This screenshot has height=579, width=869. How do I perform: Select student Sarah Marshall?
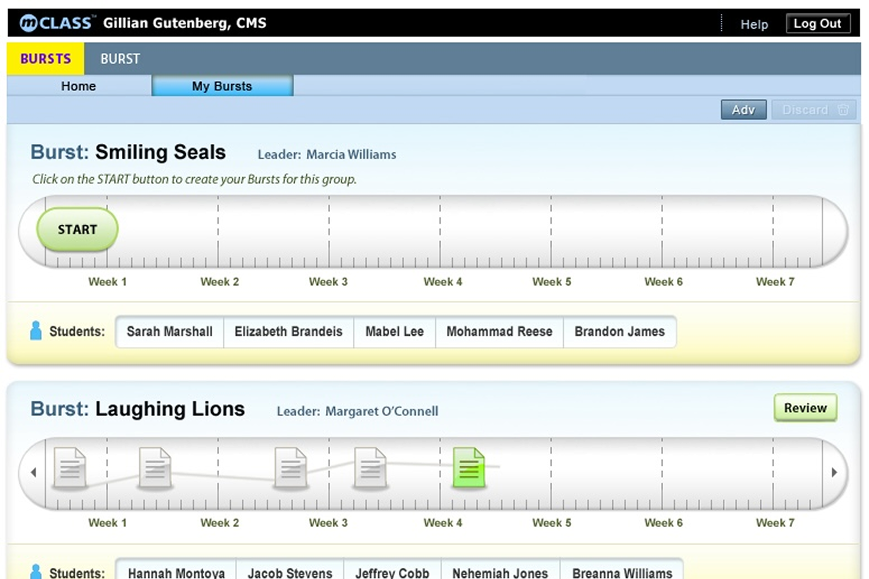pyautogui.click(x=170, y=331)
